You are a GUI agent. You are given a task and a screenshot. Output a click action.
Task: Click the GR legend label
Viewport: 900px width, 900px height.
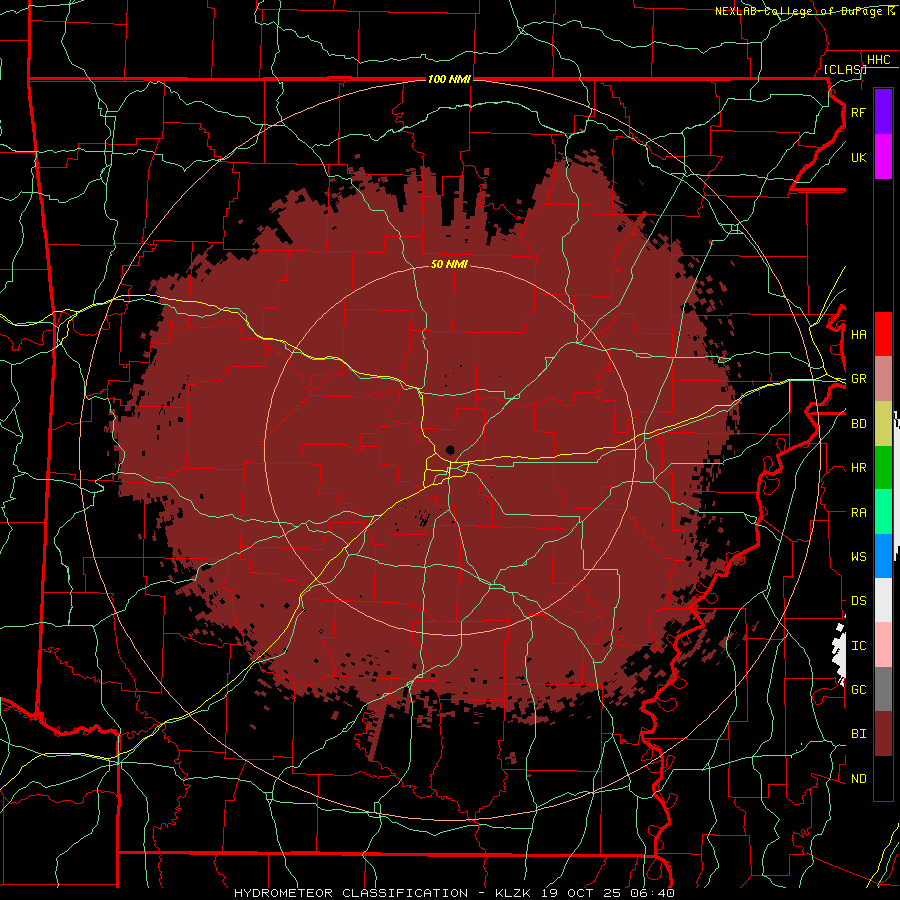858,379
